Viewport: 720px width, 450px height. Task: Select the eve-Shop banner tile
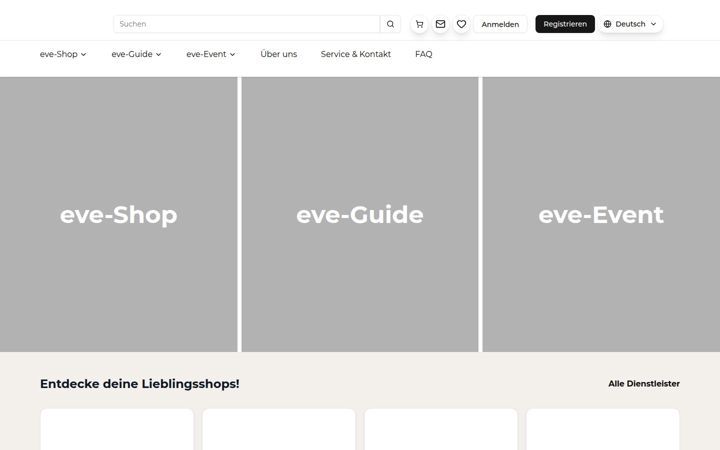(x=118, y=214)
